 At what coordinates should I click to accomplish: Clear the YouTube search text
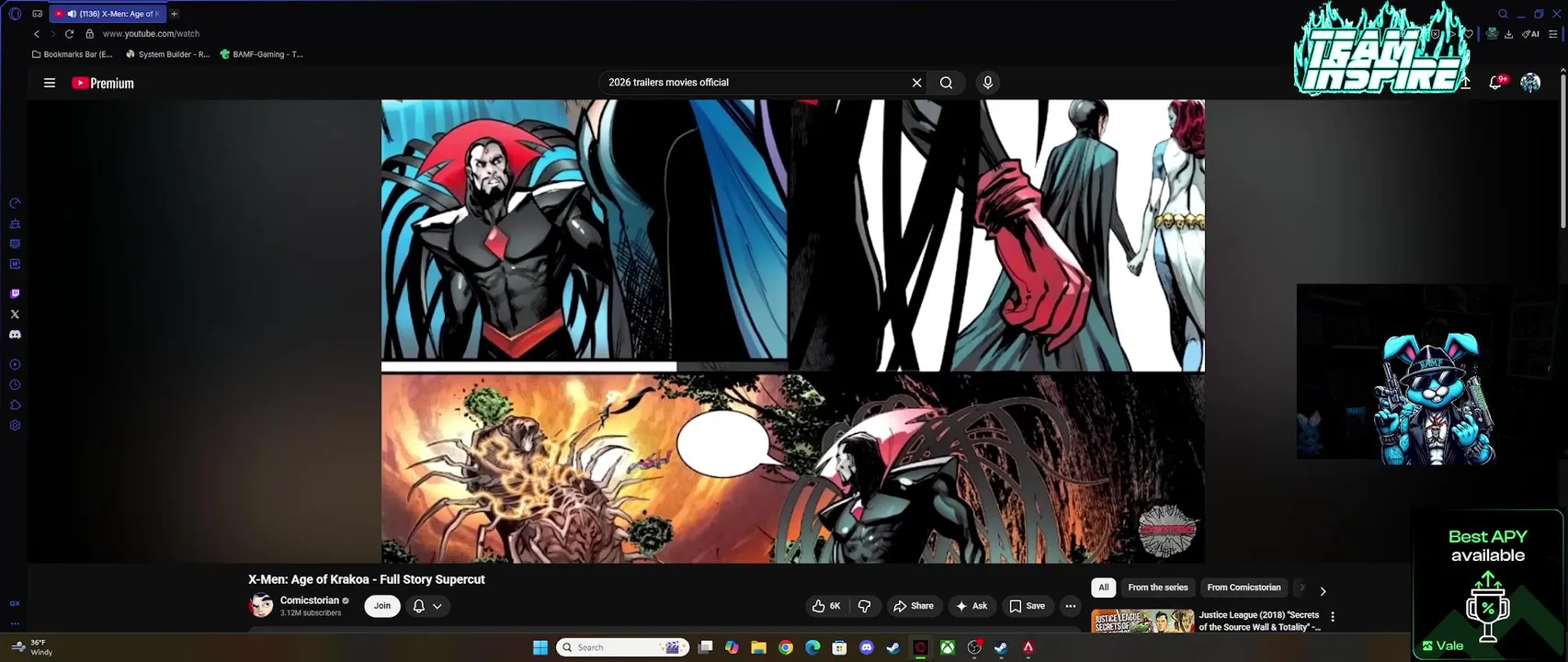click(x=916, y=83)
